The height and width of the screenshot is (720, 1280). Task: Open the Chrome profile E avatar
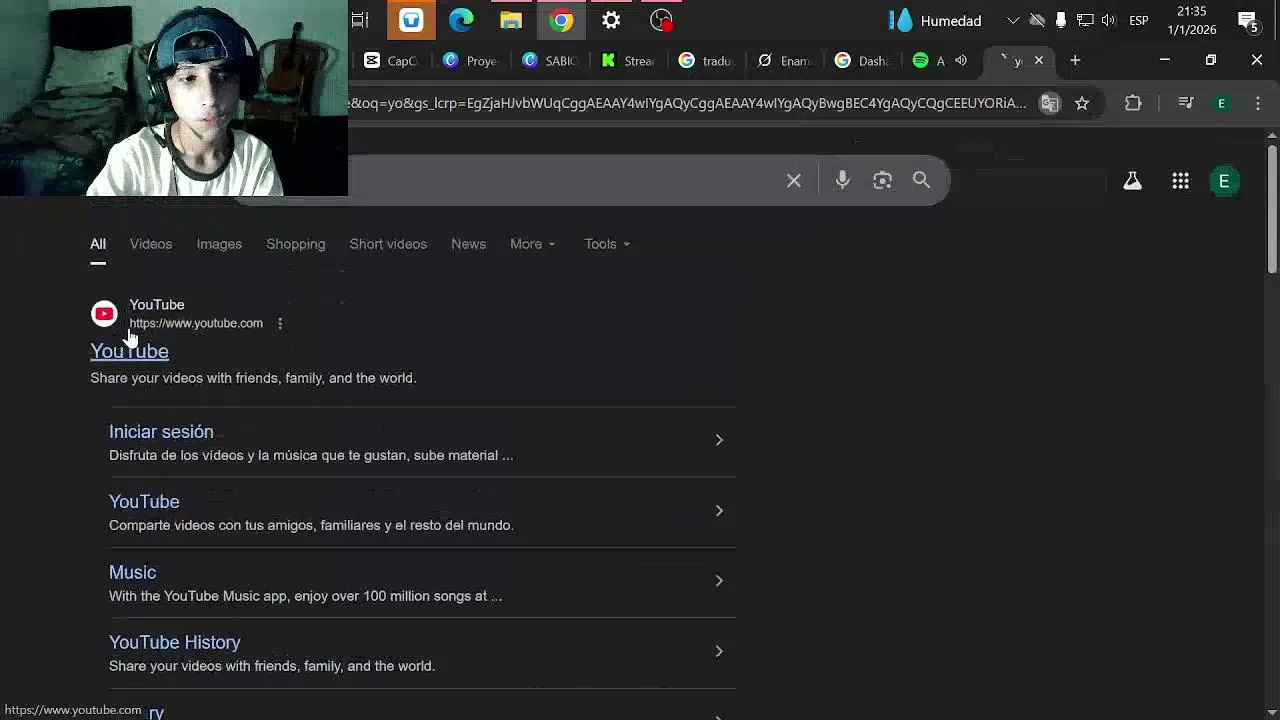[x=1221, y=103]
